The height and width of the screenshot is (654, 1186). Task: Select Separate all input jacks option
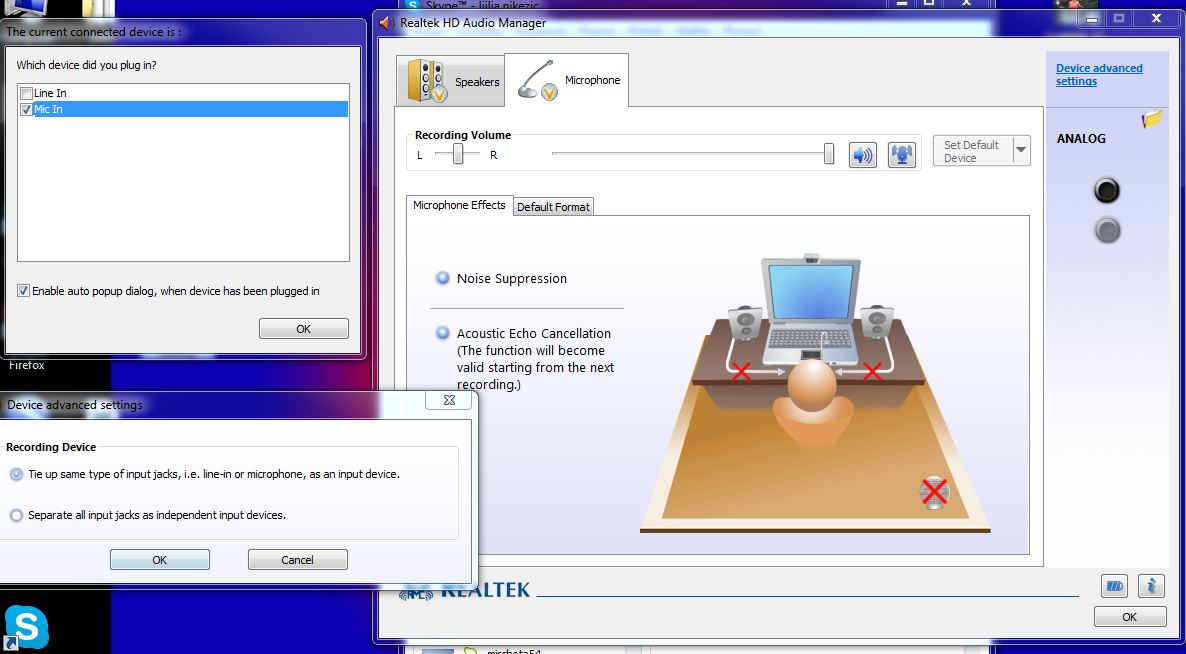17,515
